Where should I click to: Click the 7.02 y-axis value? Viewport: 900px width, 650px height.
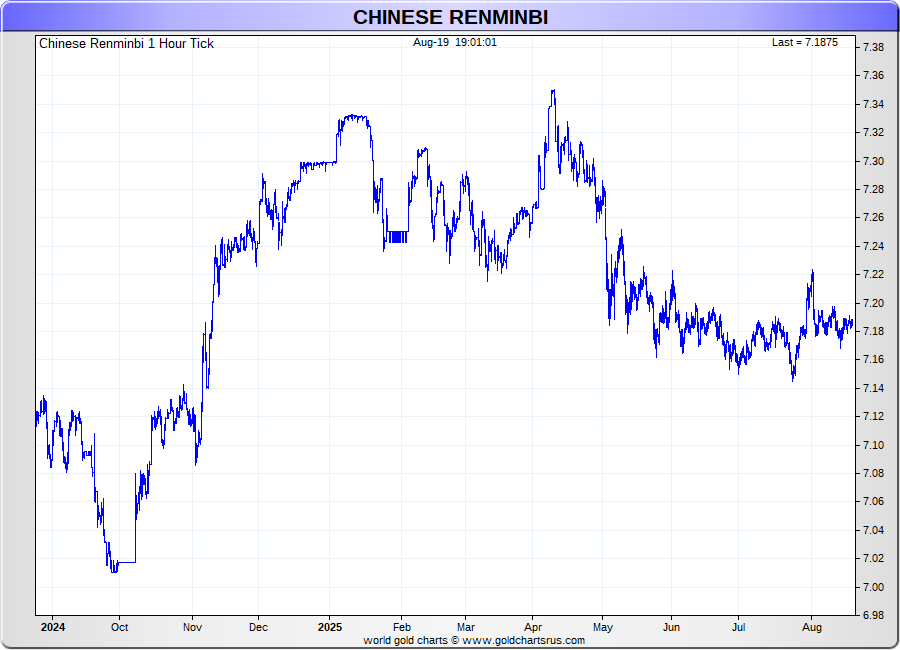point(874,558)
